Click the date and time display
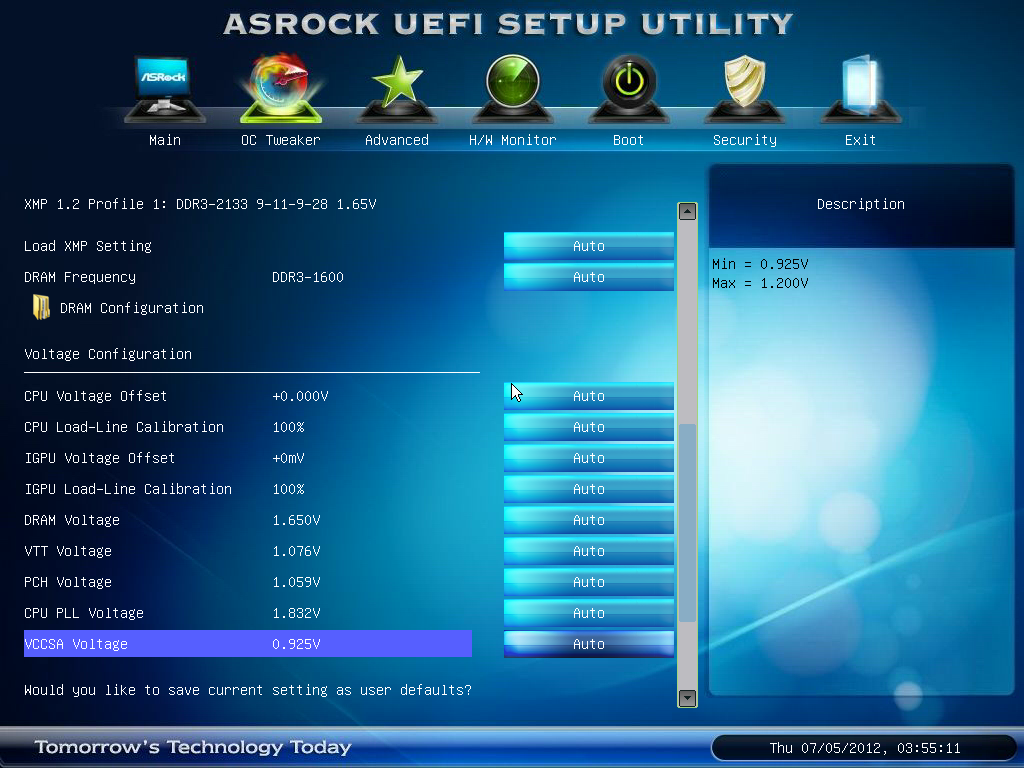 point(865,748)
